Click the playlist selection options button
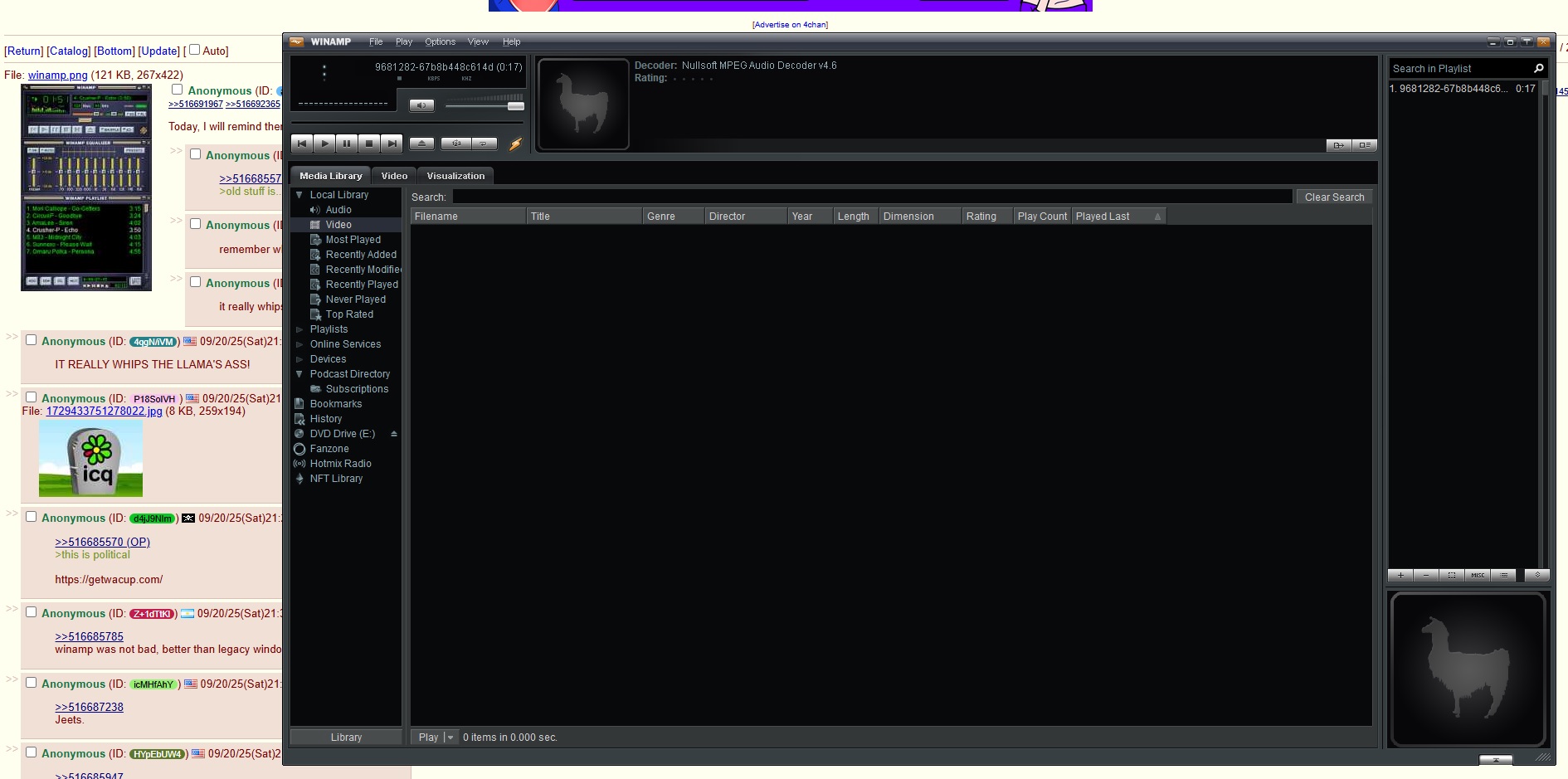 tap(1452, 575)
